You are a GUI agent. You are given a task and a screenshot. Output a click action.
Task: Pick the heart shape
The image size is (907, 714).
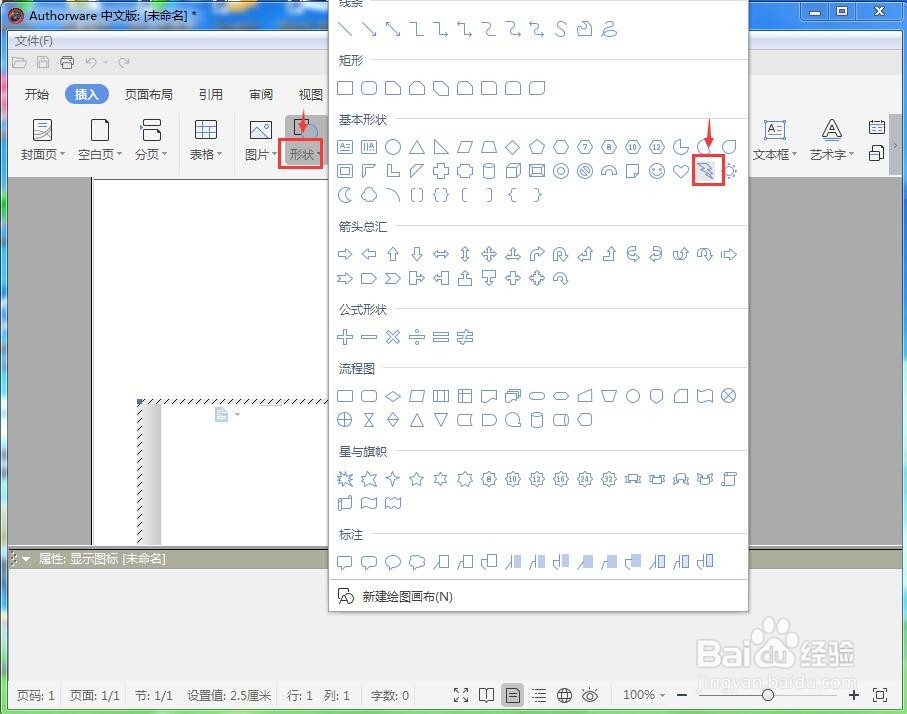(681, 171)
